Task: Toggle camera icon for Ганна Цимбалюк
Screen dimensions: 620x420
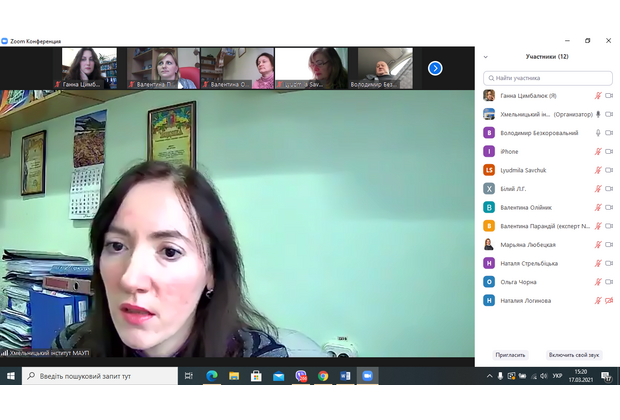Action: click(609, 95)
